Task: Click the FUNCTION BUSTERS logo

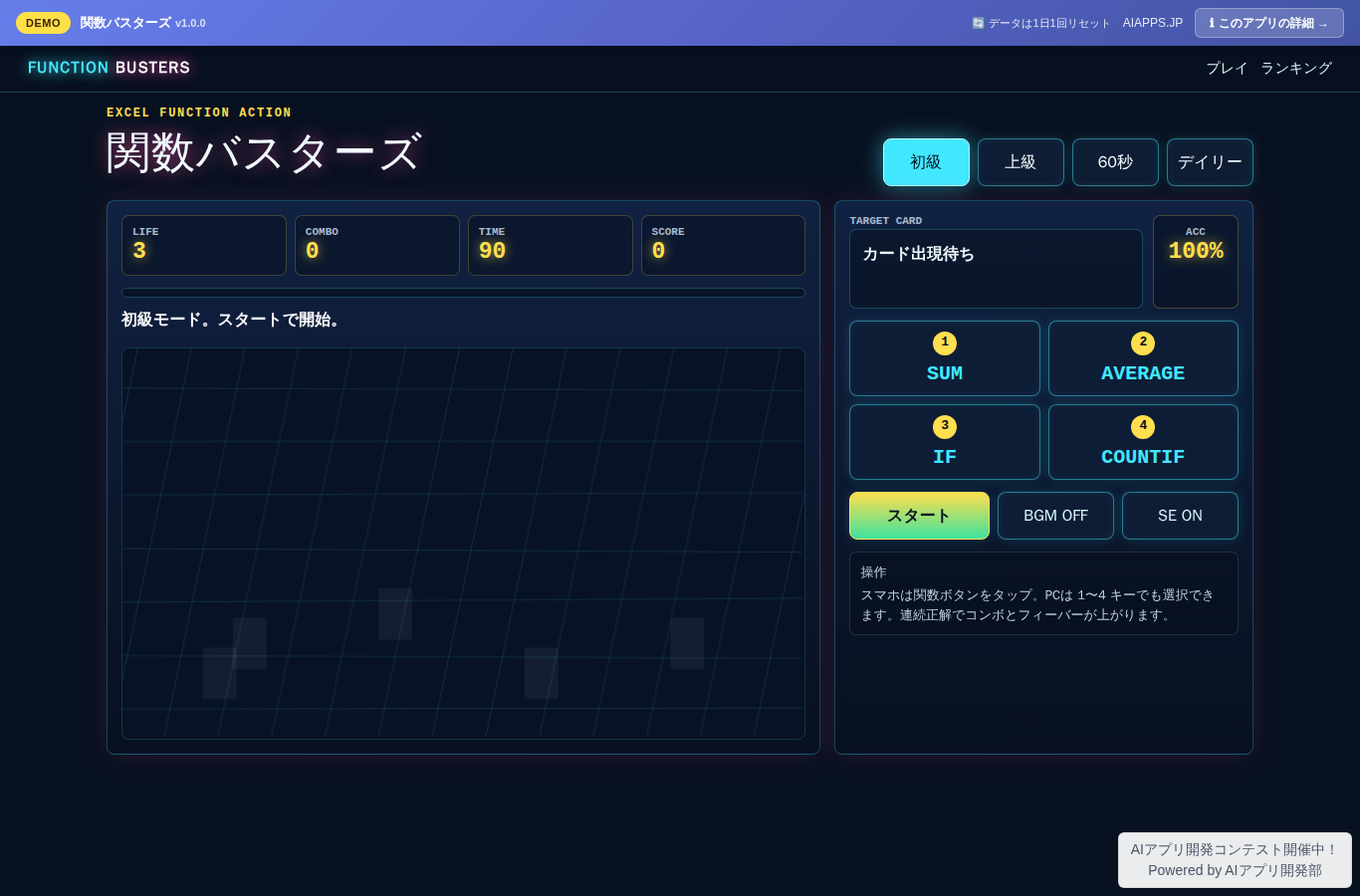Action: [x=109, y=68]
